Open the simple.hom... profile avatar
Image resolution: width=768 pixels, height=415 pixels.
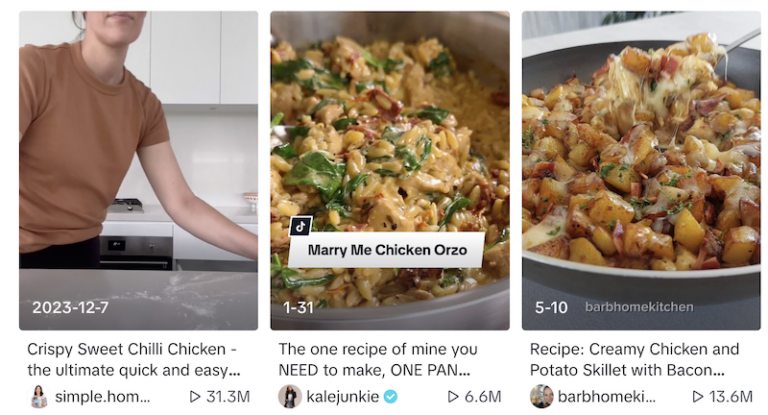pyautogui.click(x=39, y=396)
